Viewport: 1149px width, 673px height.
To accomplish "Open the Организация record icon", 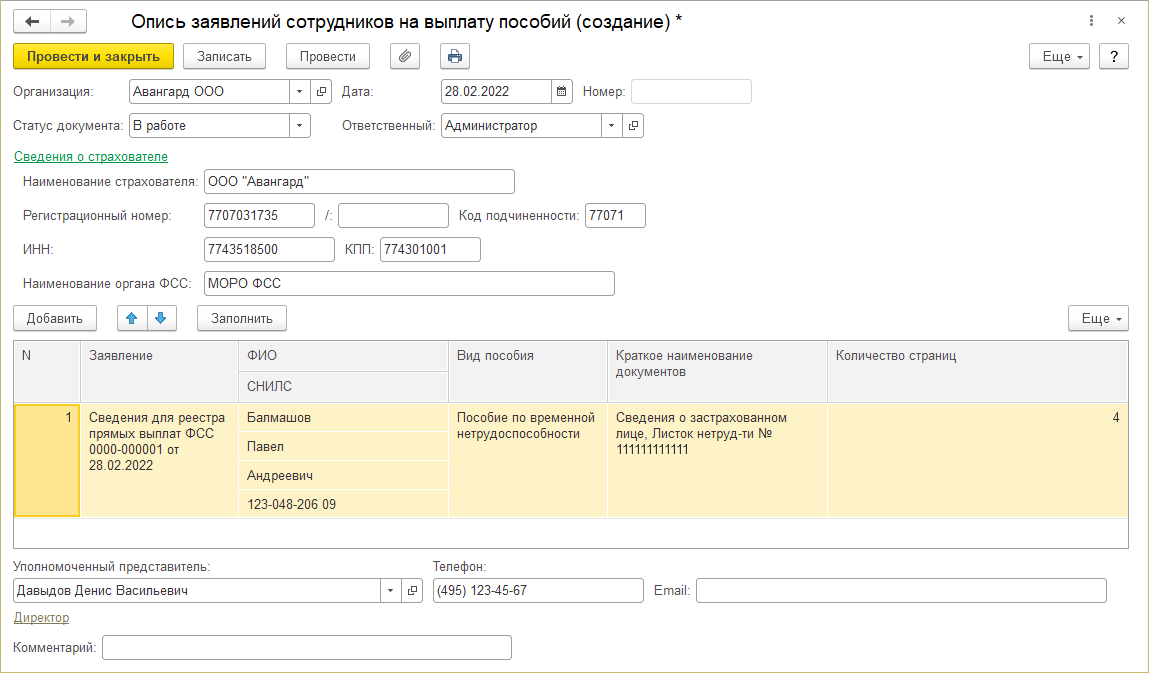I will click(321, 92).
